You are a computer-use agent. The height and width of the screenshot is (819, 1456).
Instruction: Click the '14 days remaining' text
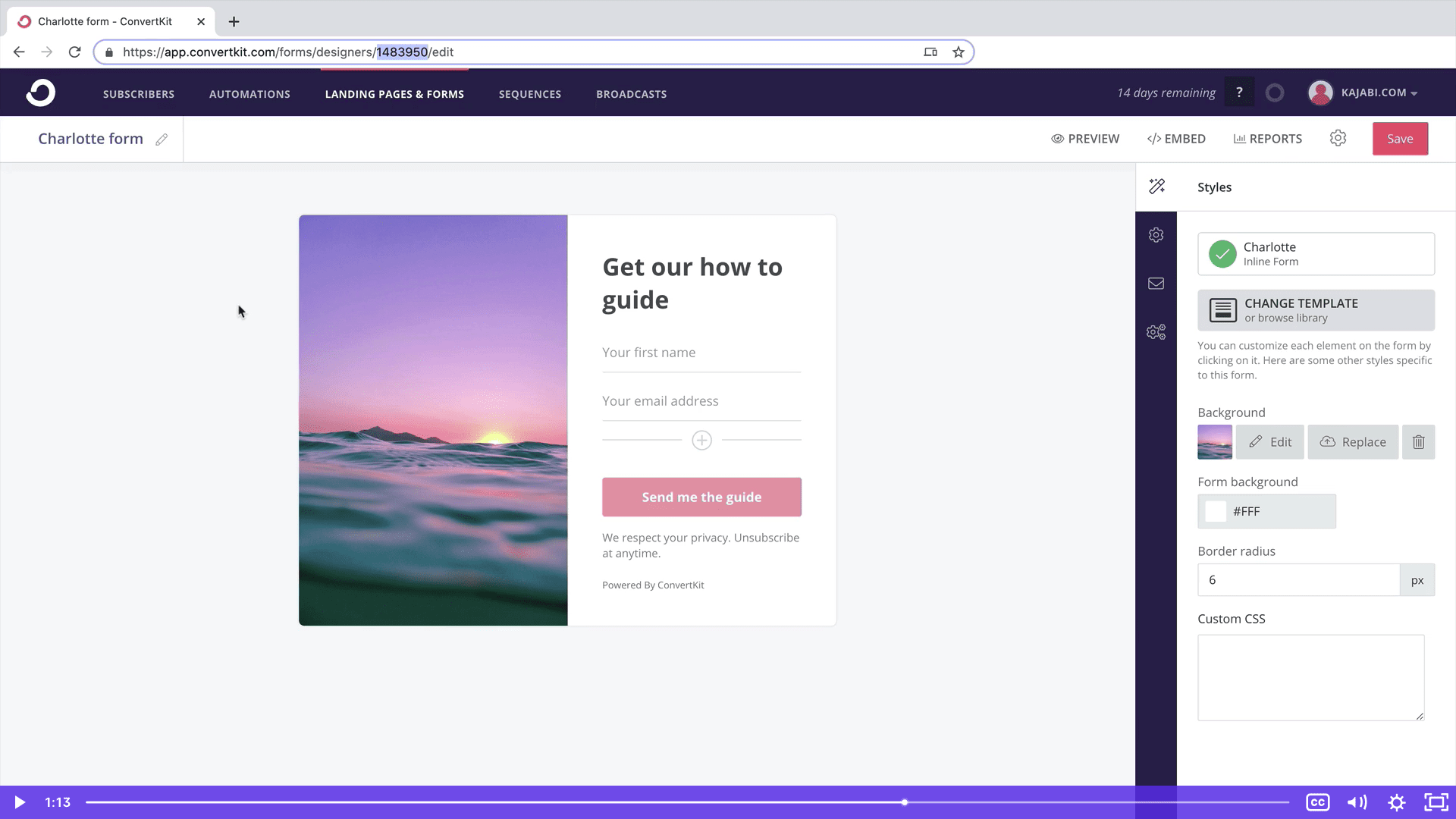click(x=1166, y=93)
